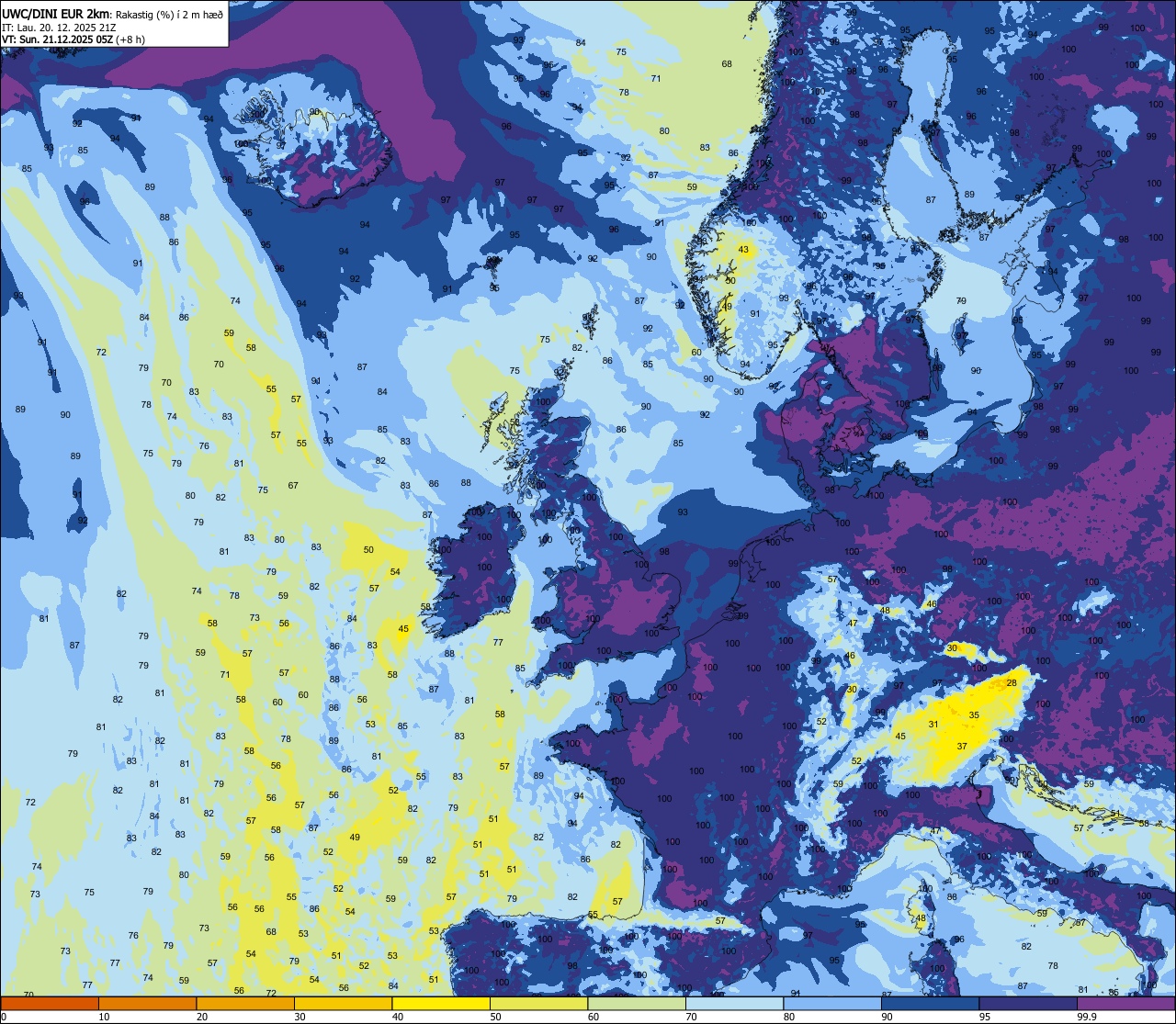Click the legend tick label "99.9"
Viewport: 1176px width, 1024px height.
1087,1017
